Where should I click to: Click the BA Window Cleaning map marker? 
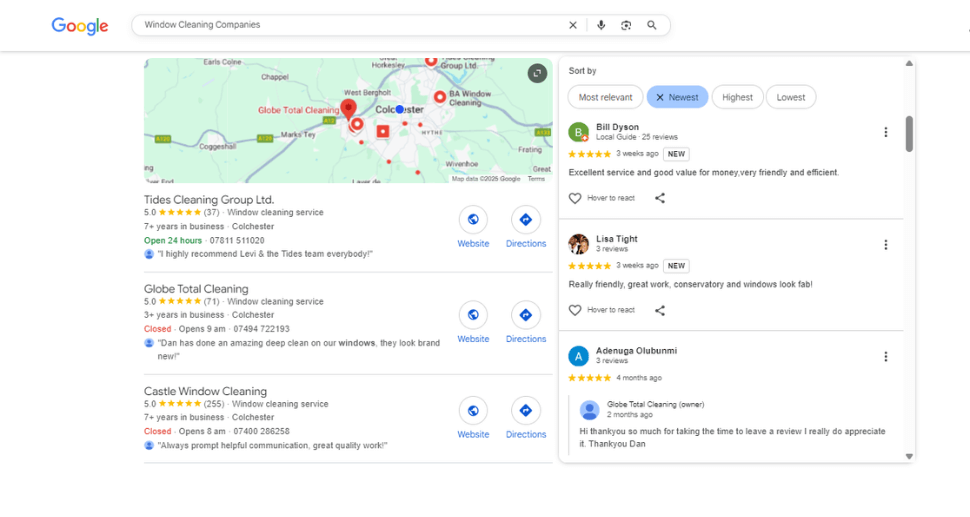coord(440,97)
